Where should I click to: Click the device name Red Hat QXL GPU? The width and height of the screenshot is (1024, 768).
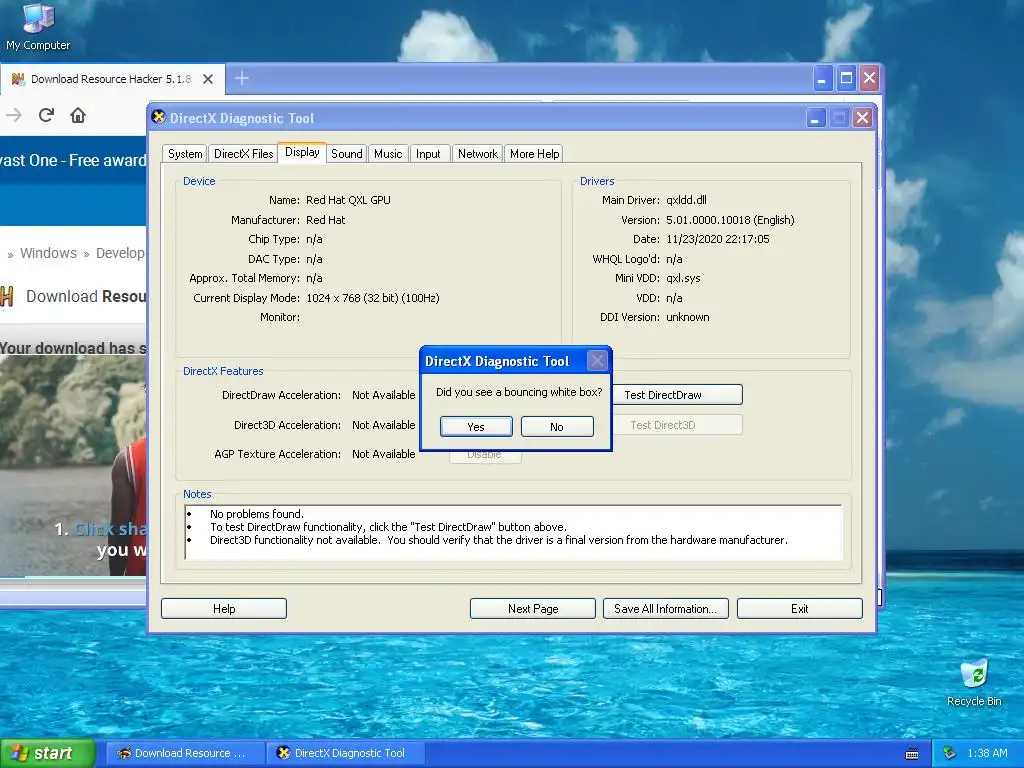click(x=348, y=200)
